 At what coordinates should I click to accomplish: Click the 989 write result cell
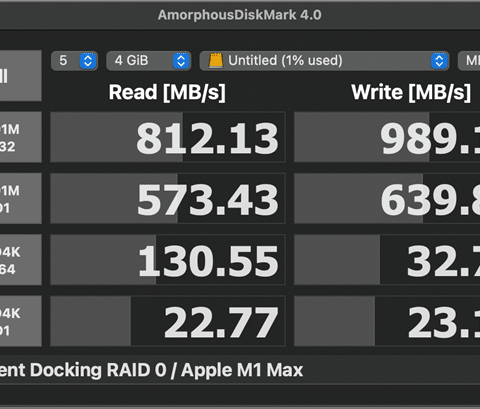[x=387, y=137]
